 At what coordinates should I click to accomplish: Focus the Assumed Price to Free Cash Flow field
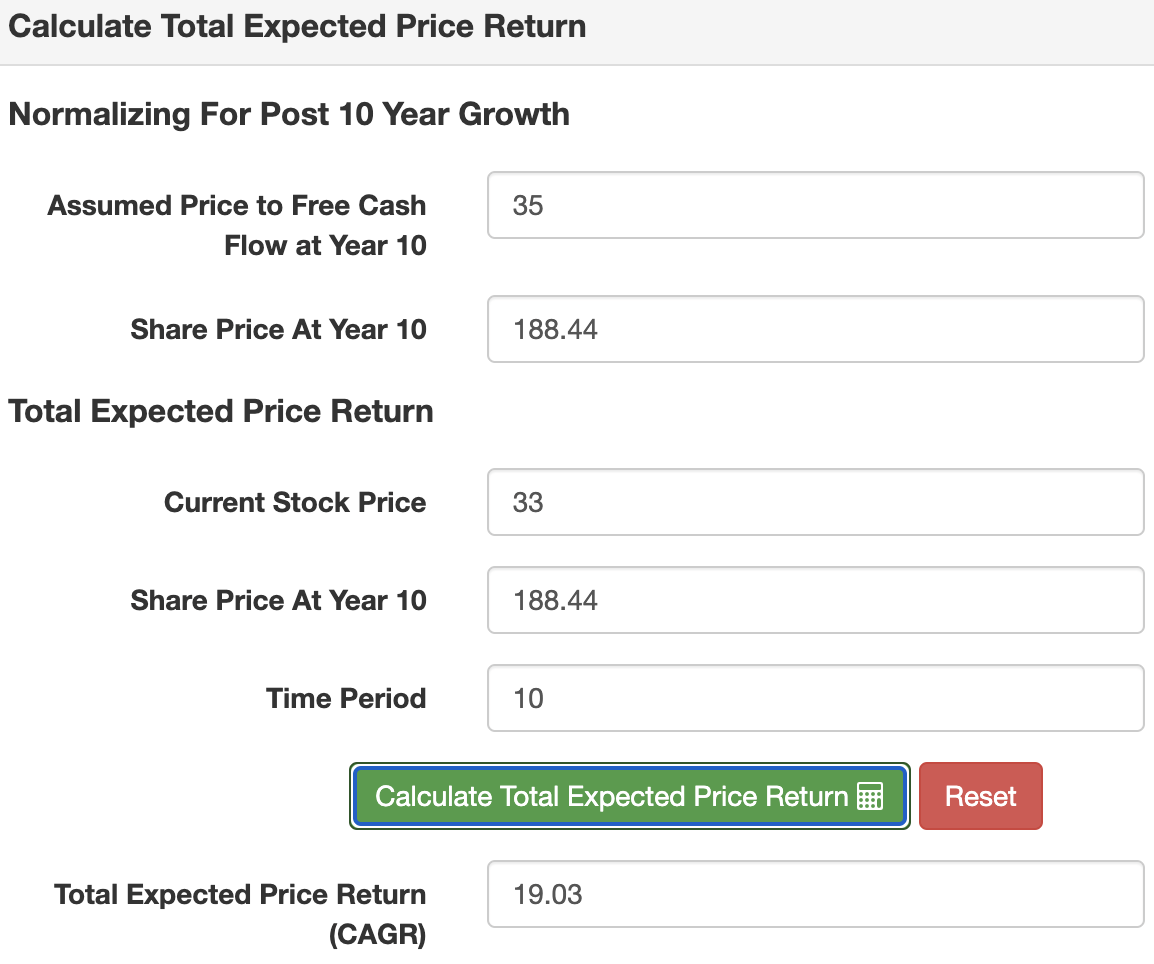(x=815, y=205)
